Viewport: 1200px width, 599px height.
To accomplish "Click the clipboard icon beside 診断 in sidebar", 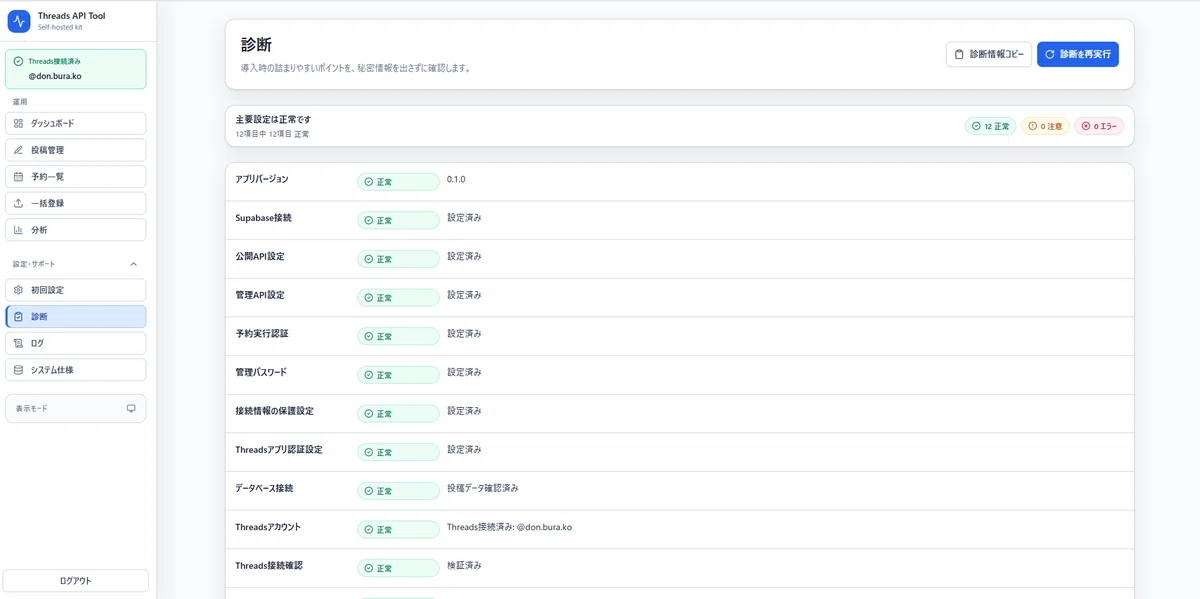I will coord(18,316).
